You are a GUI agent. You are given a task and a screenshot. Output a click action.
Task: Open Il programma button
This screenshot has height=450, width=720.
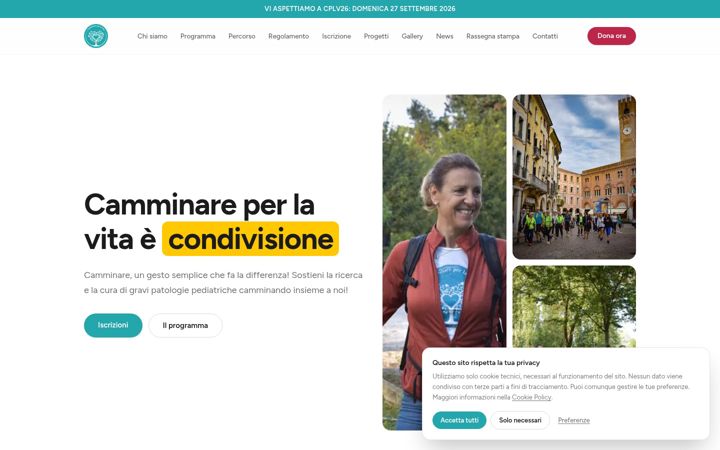(x=185, y=326)
